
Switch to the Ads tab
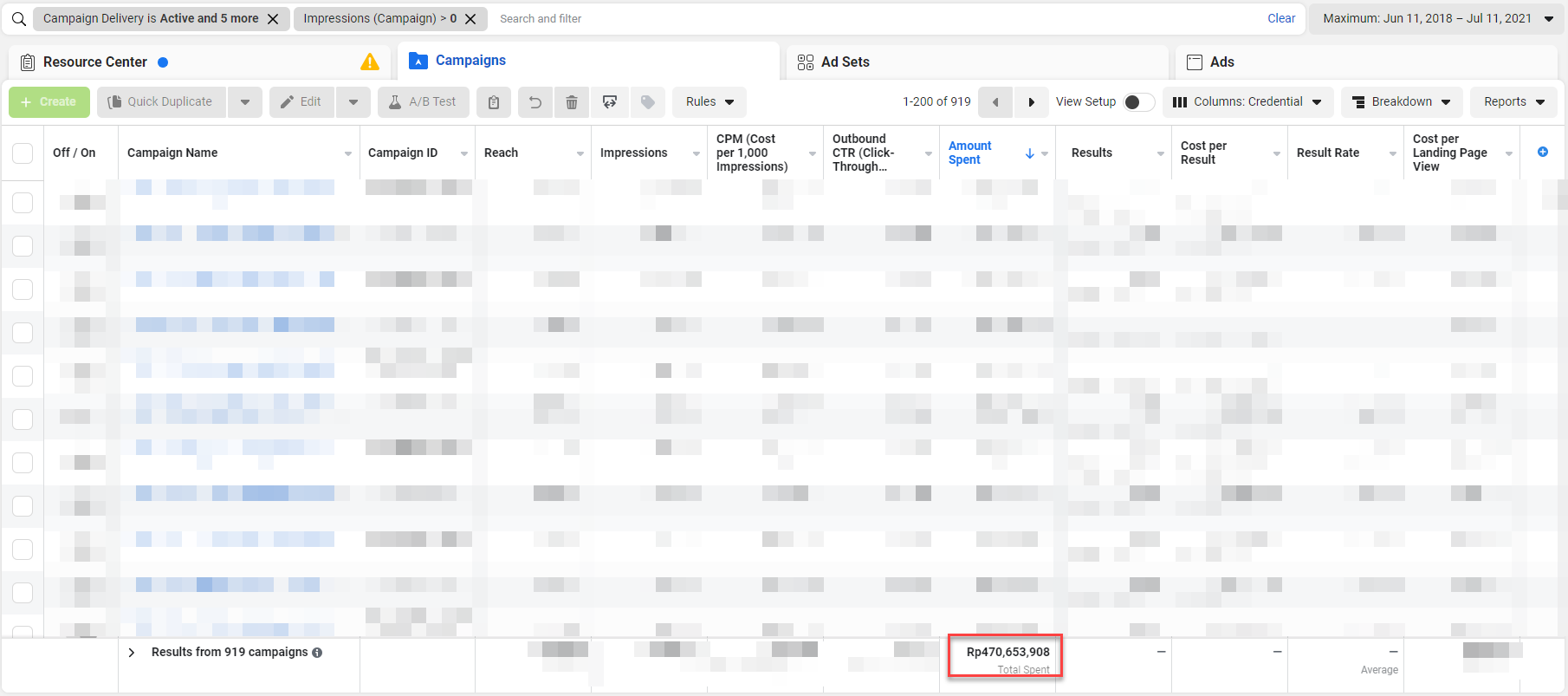tap(1221, 62)
